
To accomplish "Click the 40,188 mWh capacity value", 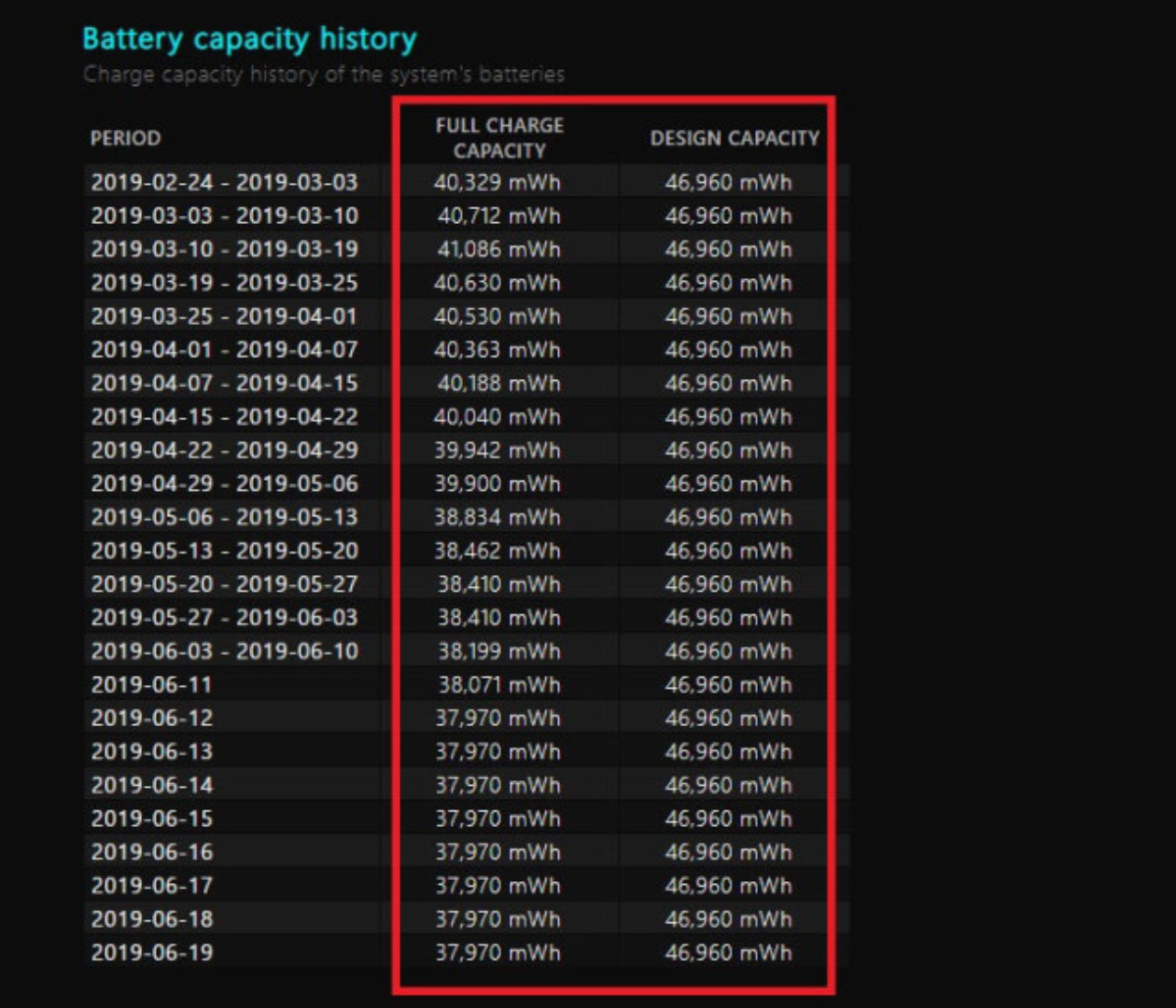I will click(x=498, y=384).
